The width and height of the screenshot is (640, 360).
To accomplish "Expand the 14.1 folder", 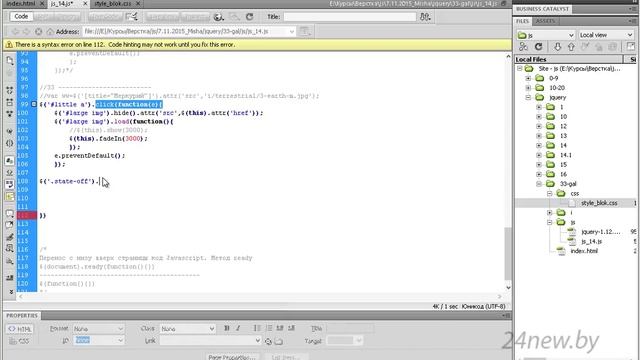I will coord(539,155).
